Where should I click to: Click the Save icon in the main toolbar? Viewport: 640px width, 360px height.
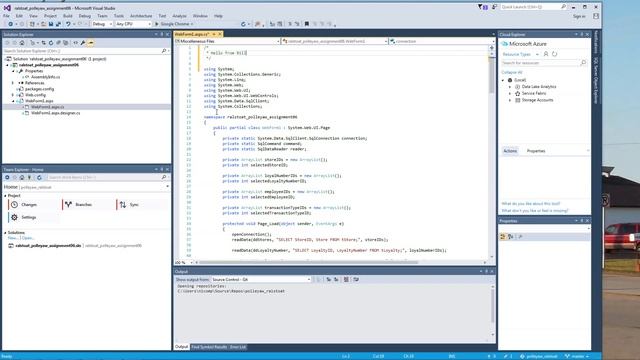[51, 24]
